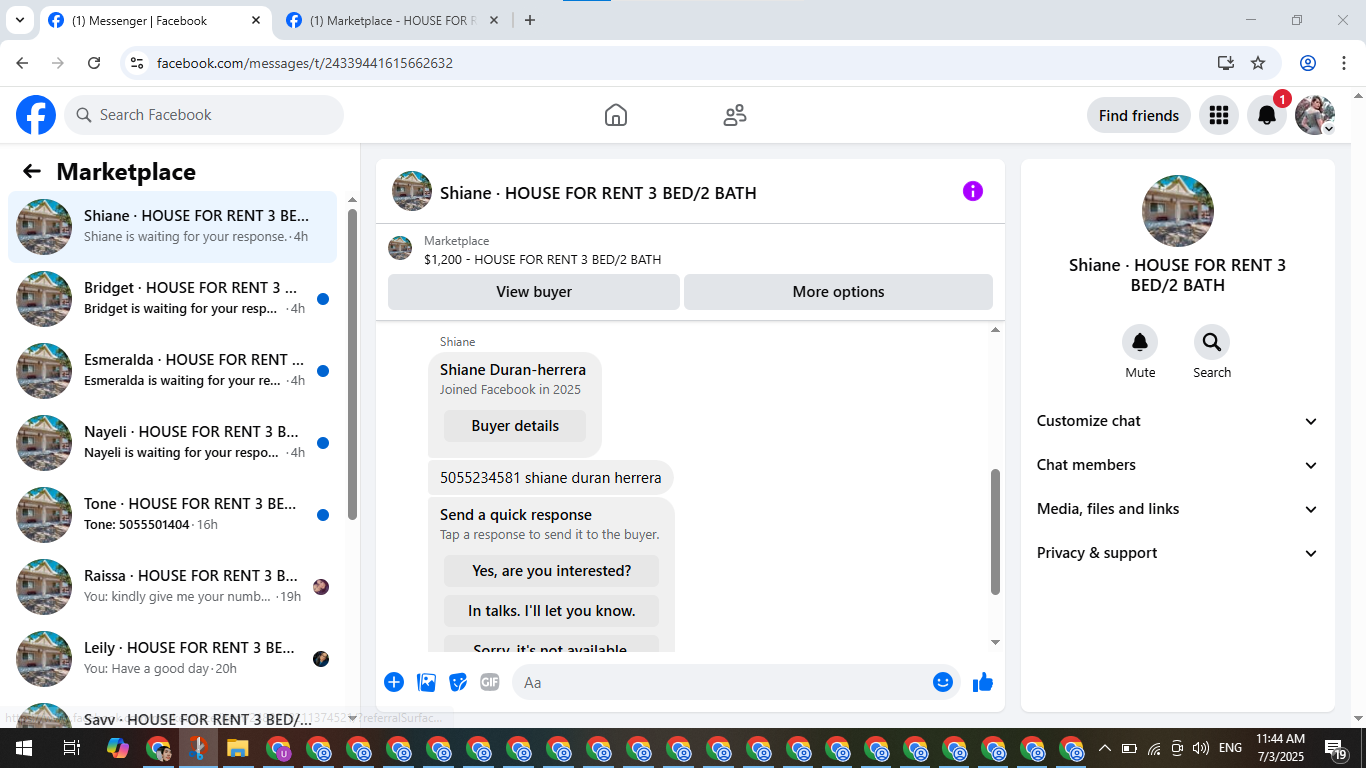Open the $1,200 HOUSE FOR RENT listing link
The image size is (1366, 768).
tap(542, 259)
